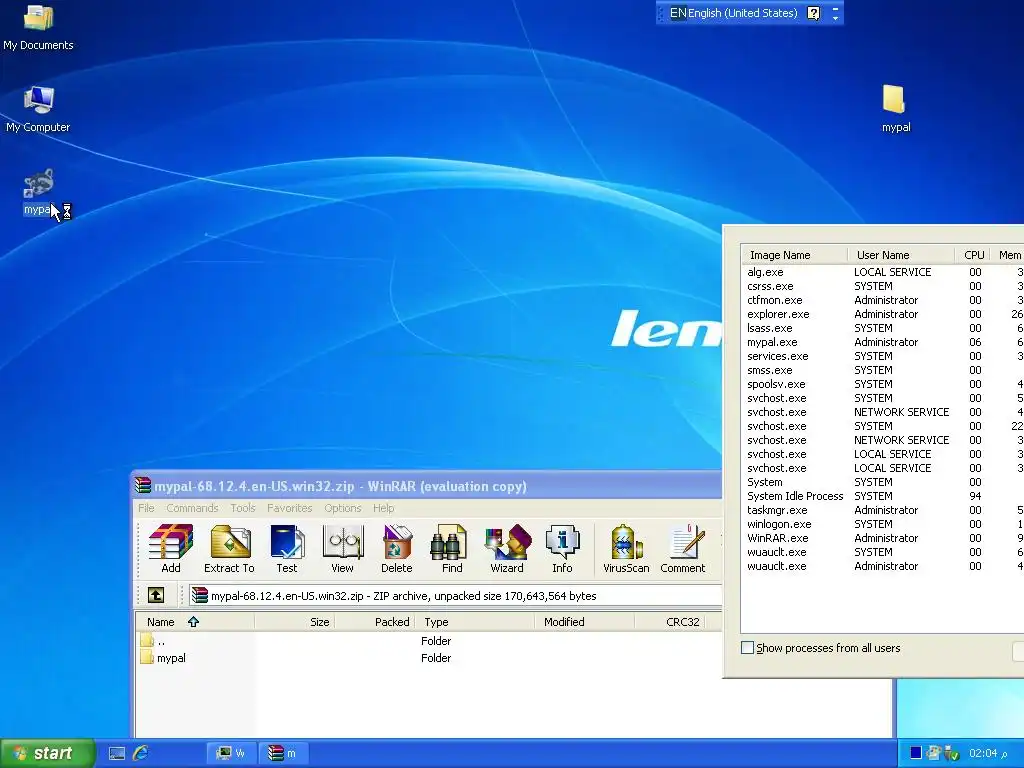Viewport: 1024px width, 768px height.
Task: Select taskmgr.exe process row
Action: [883, 510]
